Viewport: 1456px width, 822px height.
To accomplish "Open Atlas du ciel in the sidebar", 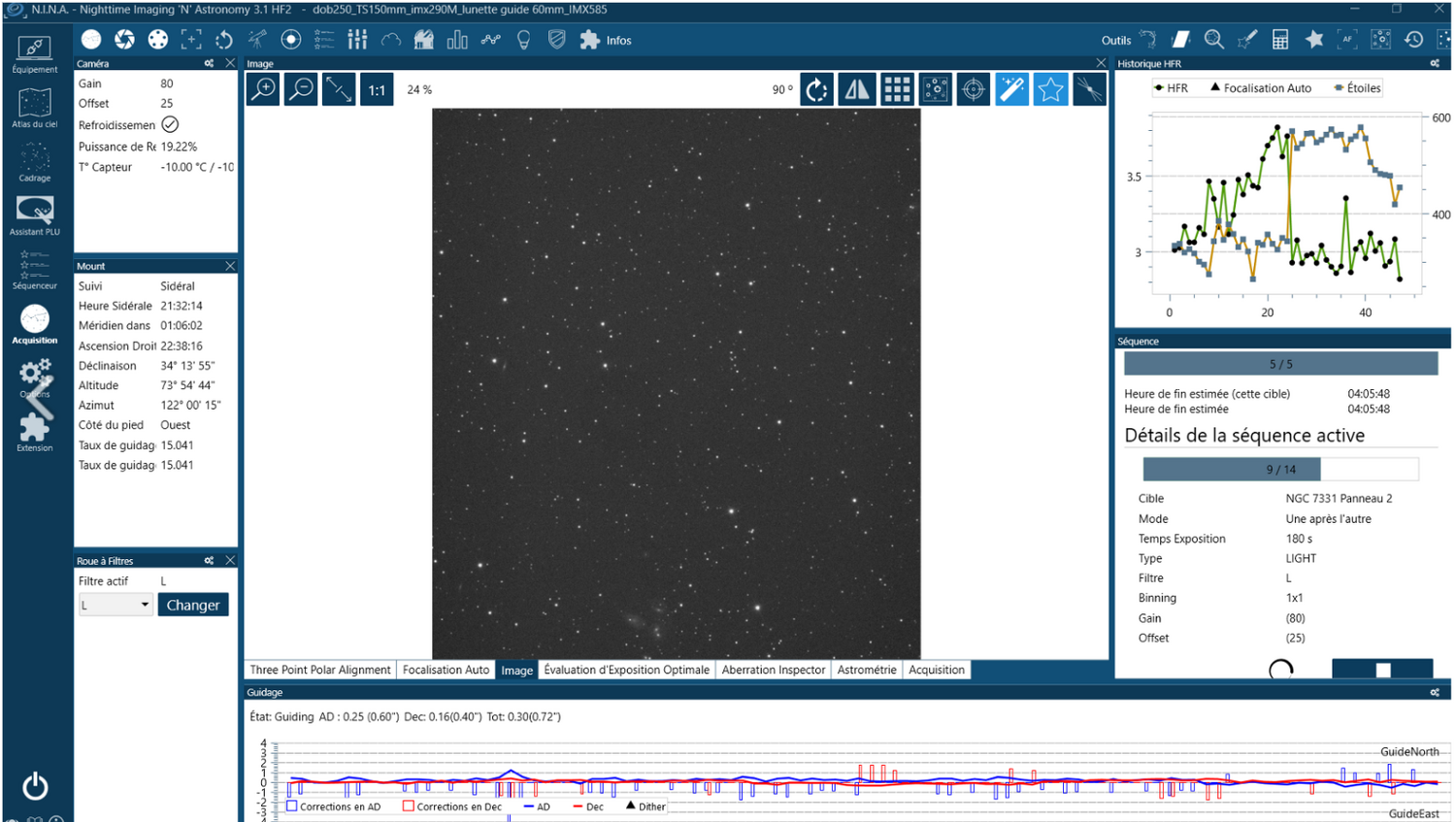I will coord(35,108).
